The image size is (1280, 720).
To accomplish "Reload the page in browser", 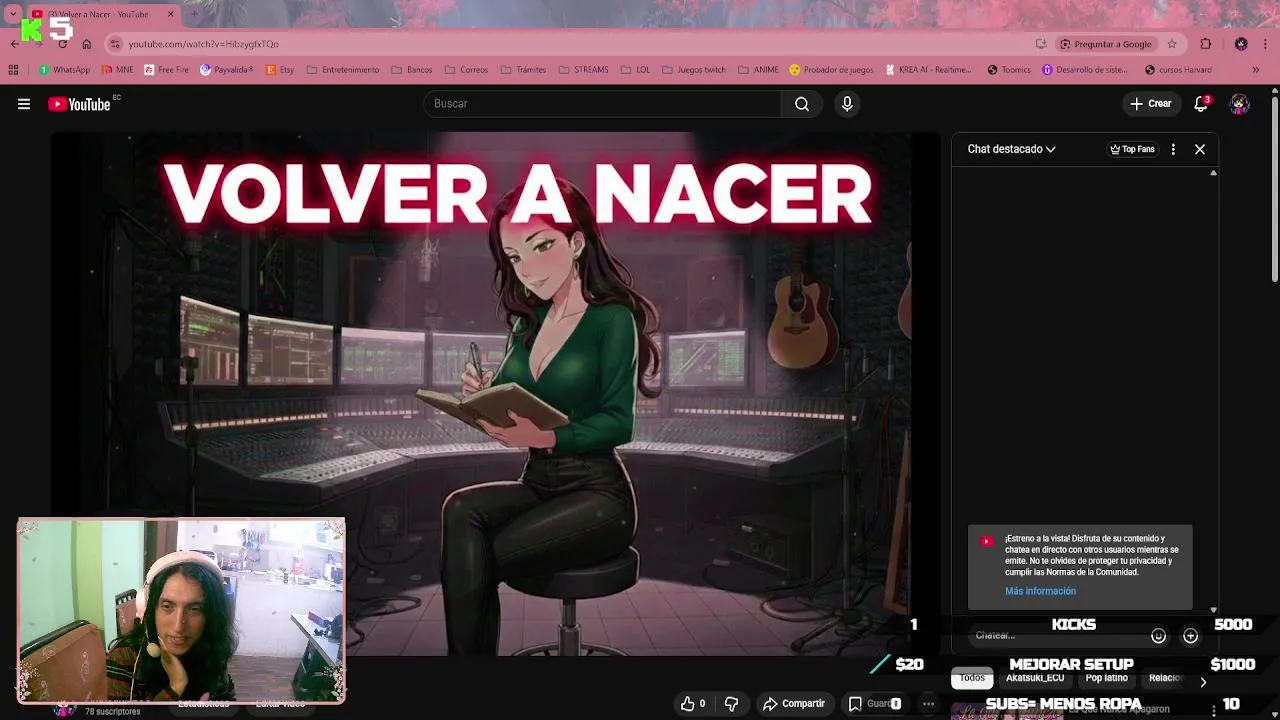I will point(62,44).
